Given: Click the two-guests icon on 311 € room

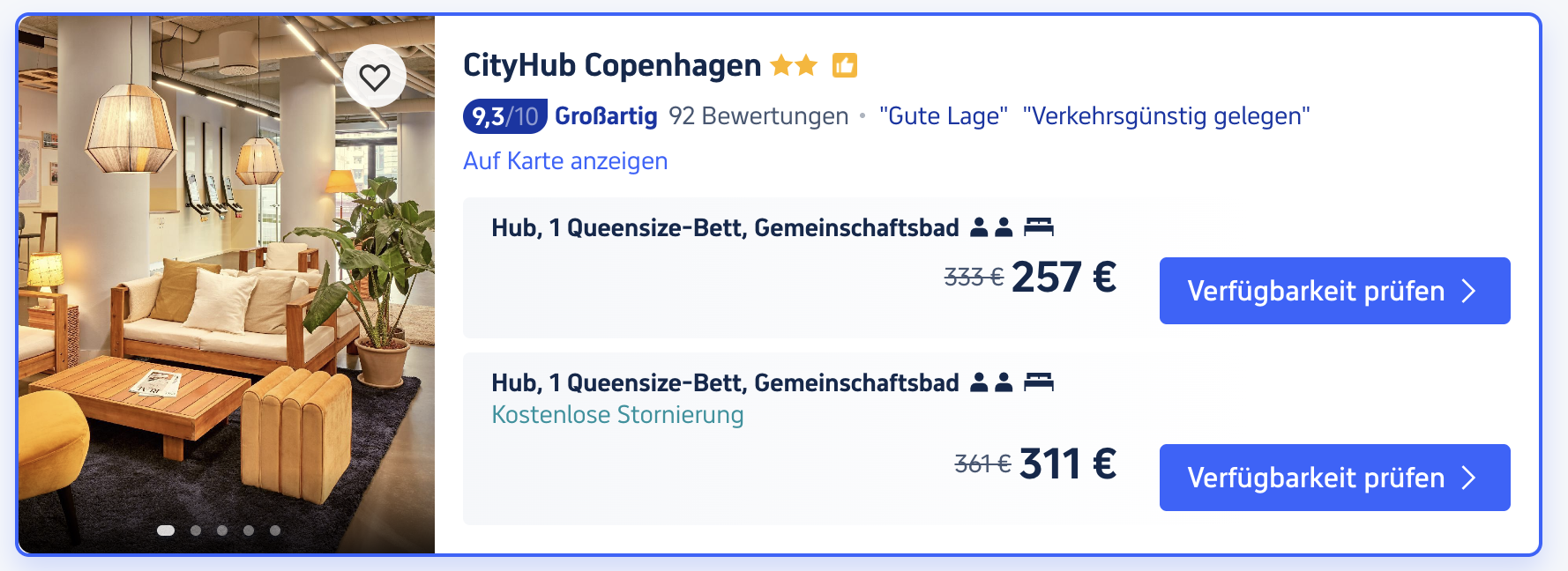Looking at the screenshot, I should [x=991, y=382].
